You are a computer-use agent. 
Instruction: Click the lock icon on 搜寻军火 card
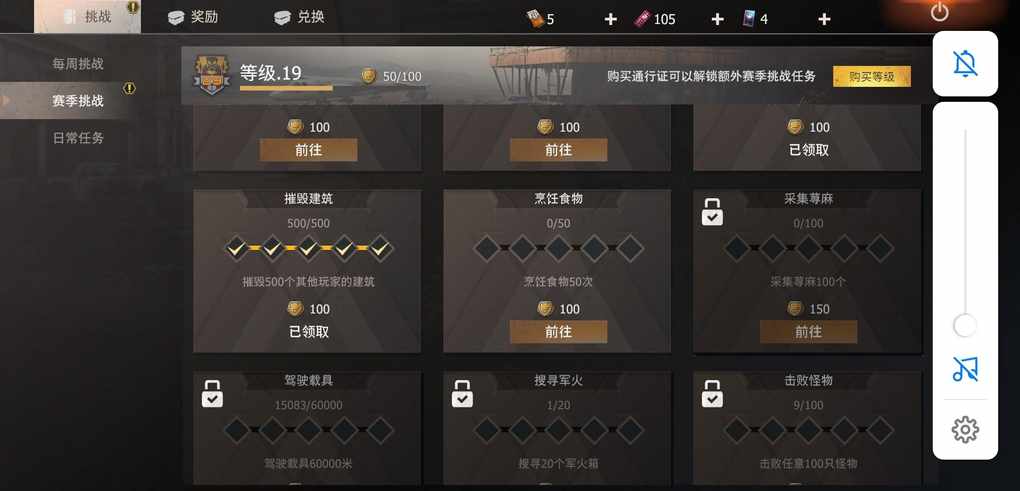tap(462, 393)
